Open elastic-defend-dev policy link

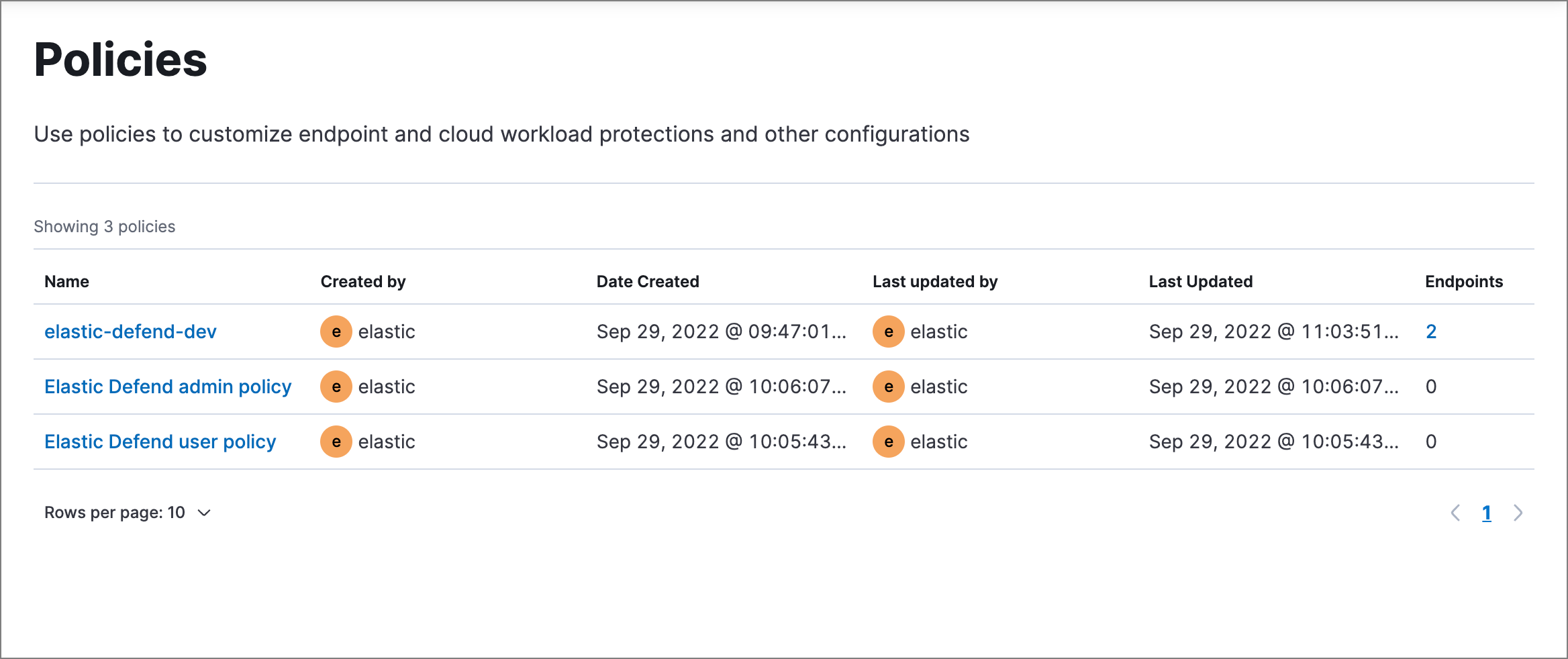pos(130,332)
